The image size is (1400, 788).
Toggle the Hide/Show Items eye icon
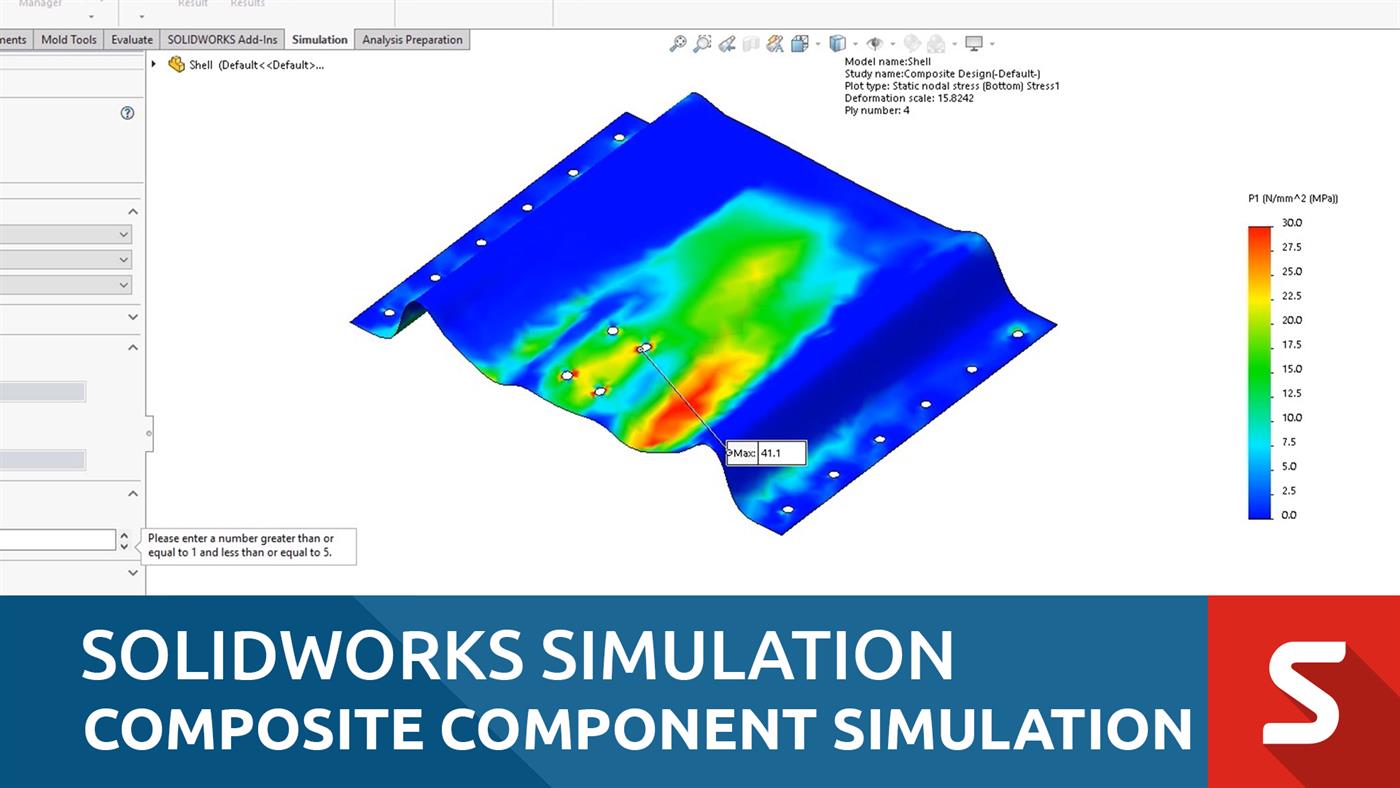click(874, 43)
